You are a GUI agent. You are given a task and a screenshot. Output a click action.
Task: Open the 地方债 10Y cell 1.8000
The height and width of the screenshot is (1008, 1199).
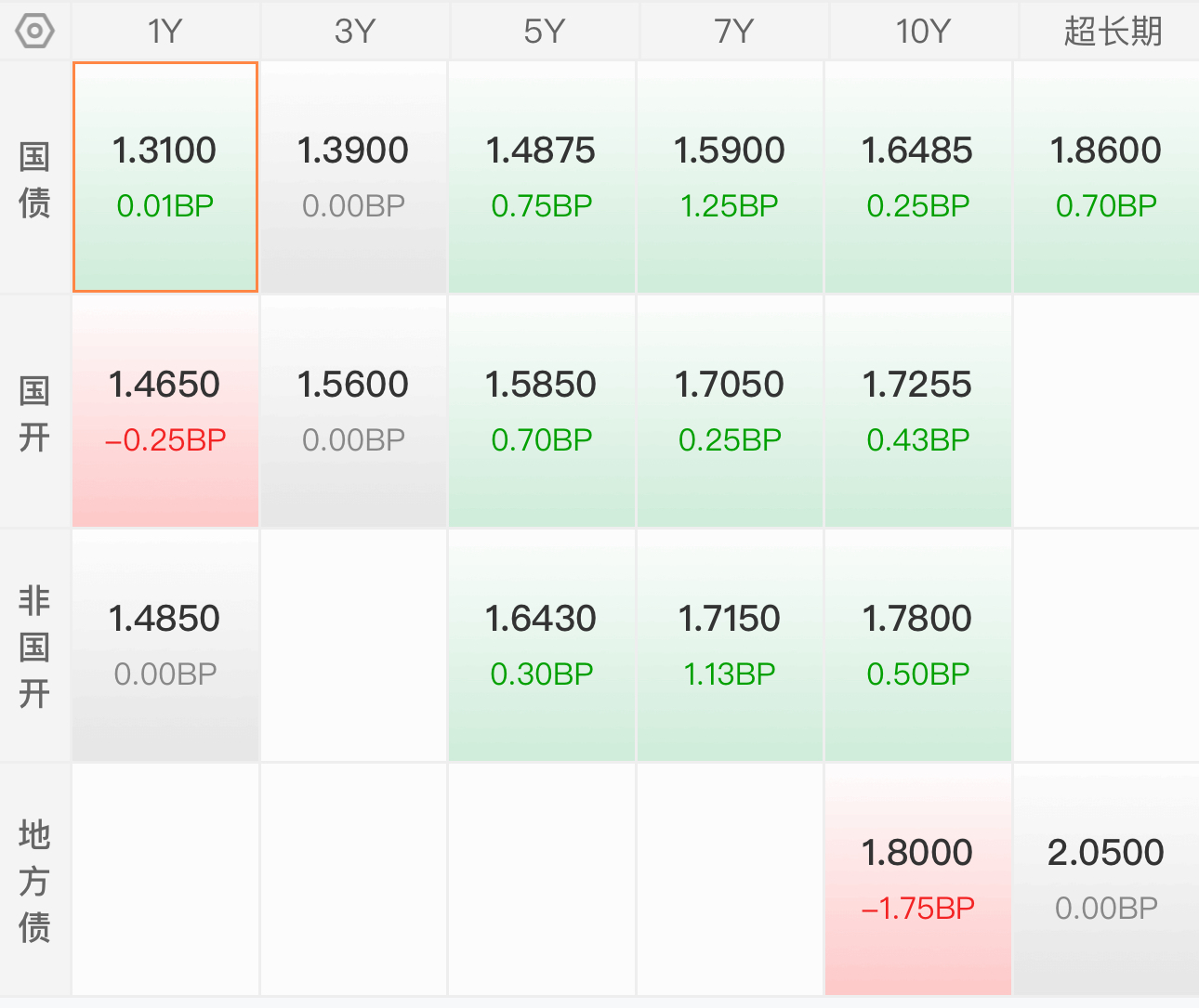pyautogui.click(x=917, y=880)
